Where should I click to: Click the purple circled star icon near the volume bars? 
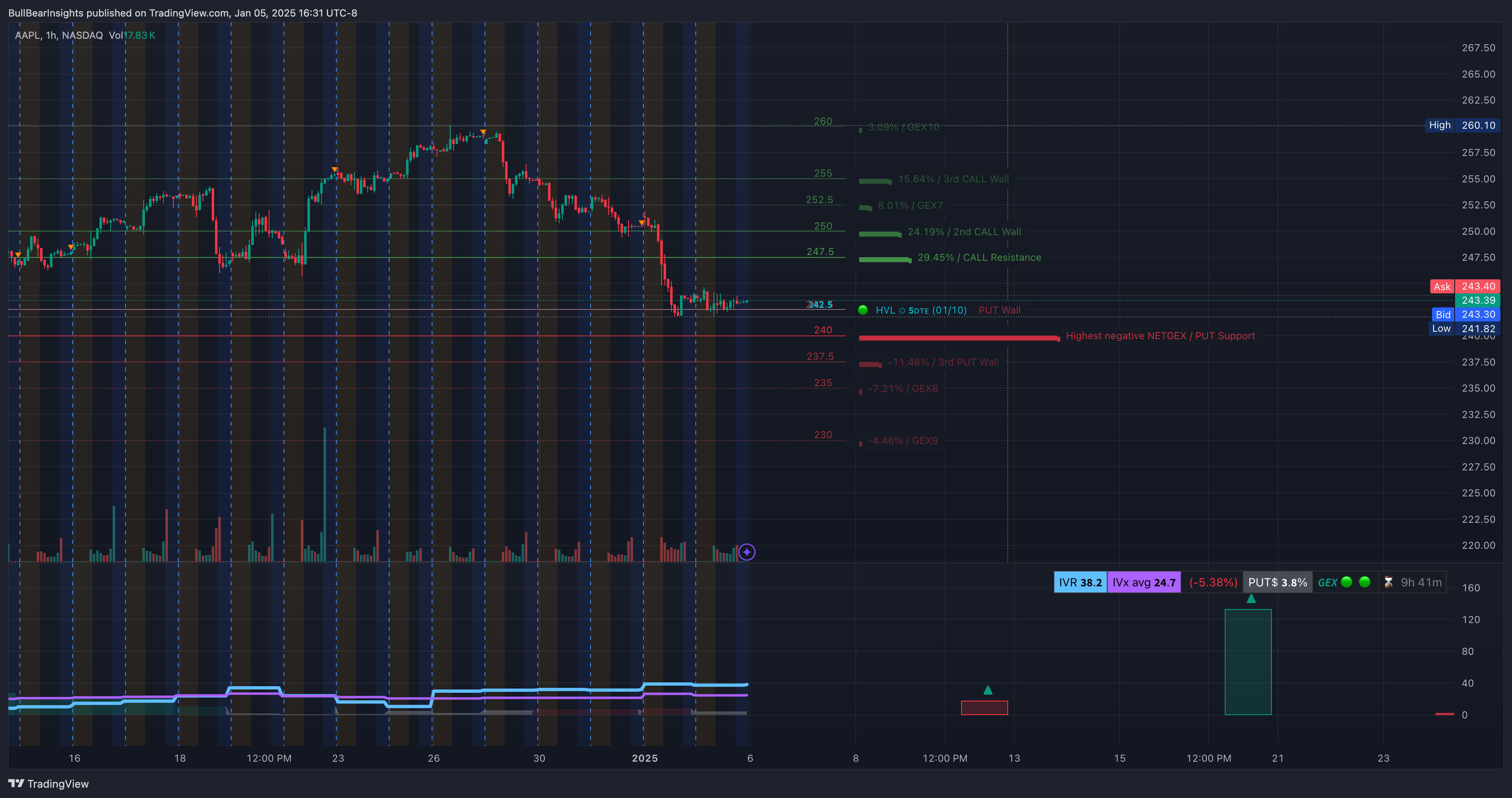coord(747,552)
